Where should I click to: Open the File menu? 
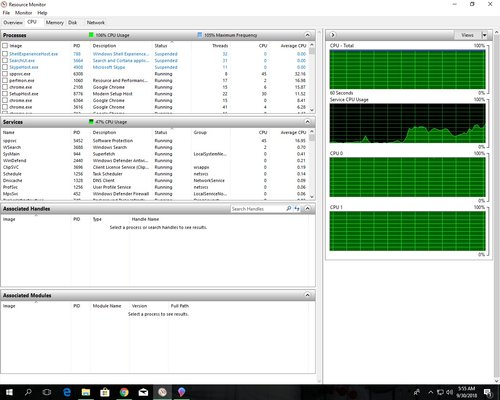pyautogui.click(x=6, y=13)
